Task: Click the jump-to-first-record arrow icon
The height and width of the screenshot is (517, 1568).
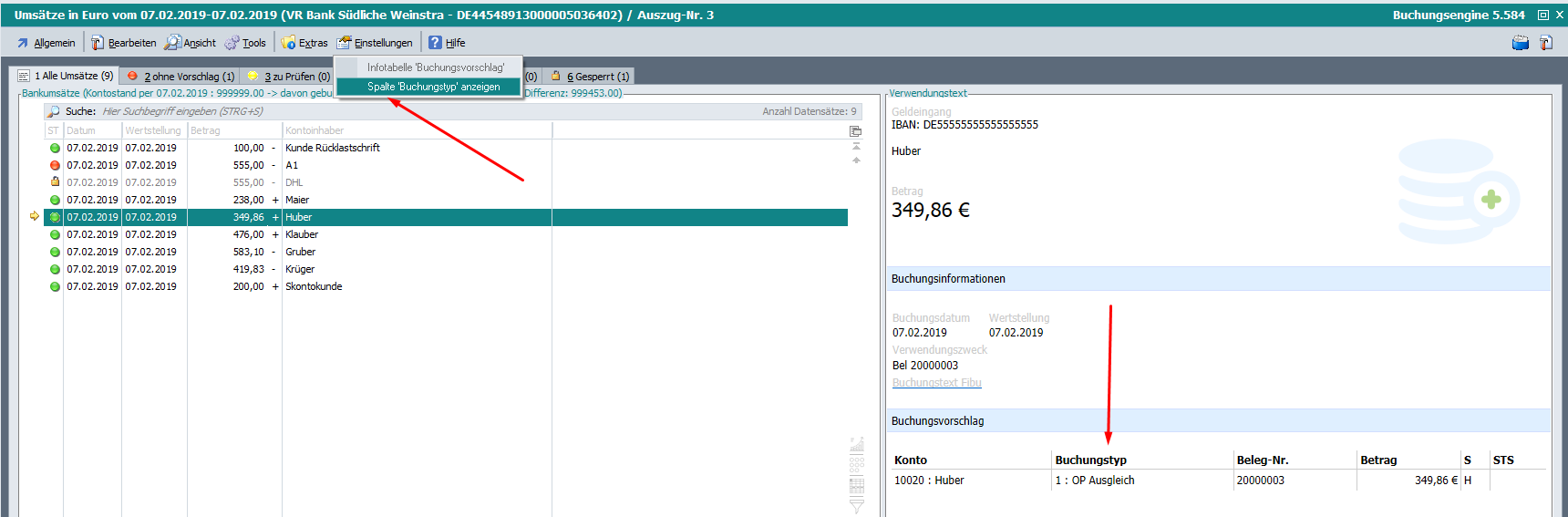Action: pyautogui.click(x=856, y=146)
